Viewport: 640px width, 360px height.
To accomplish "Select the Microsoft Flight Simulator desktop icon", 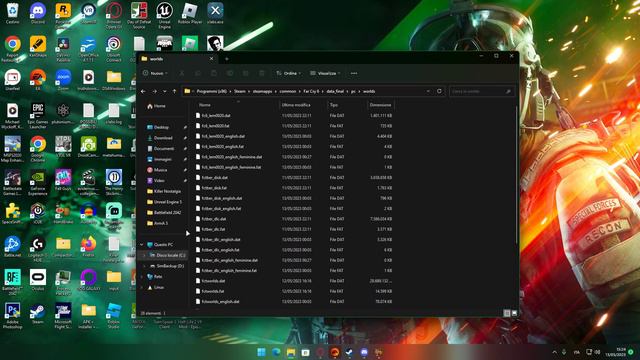I will pyautogui.click(x=63, y=316).
